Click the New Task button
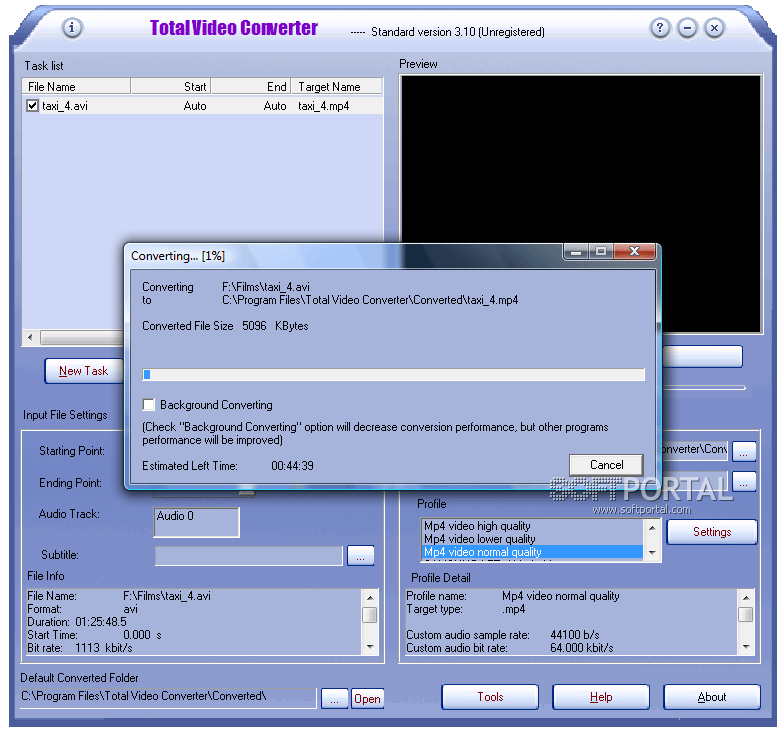This screenshot has height=736, width=784. click(84, 371)
